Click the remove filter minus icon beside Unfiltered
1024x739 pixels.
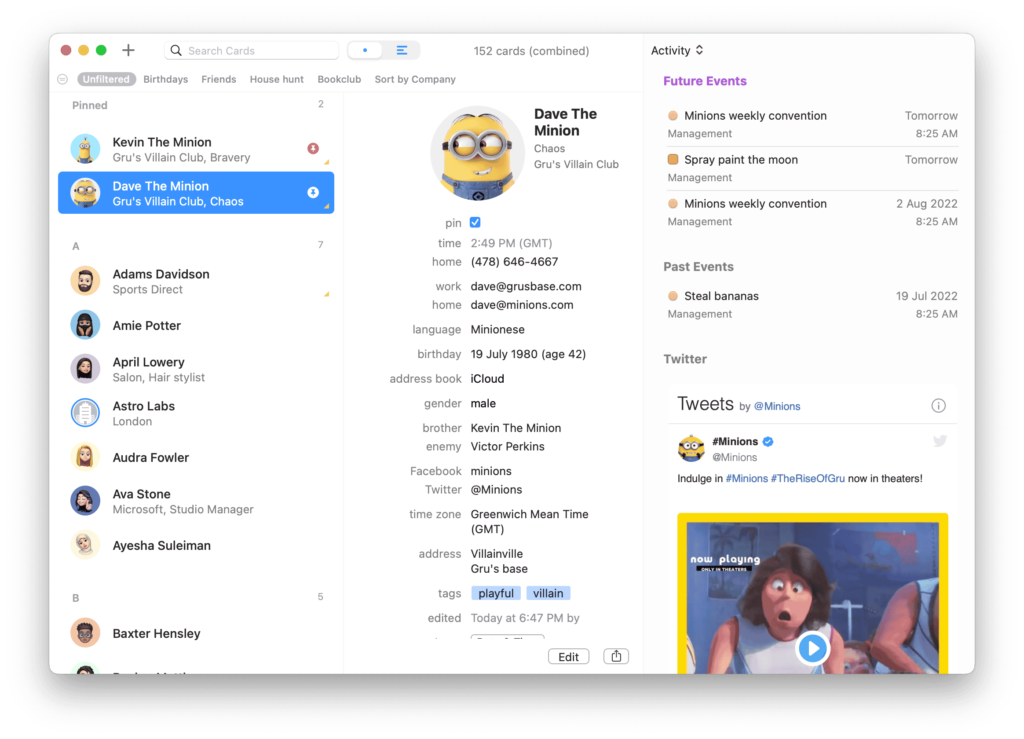(61, 78)
